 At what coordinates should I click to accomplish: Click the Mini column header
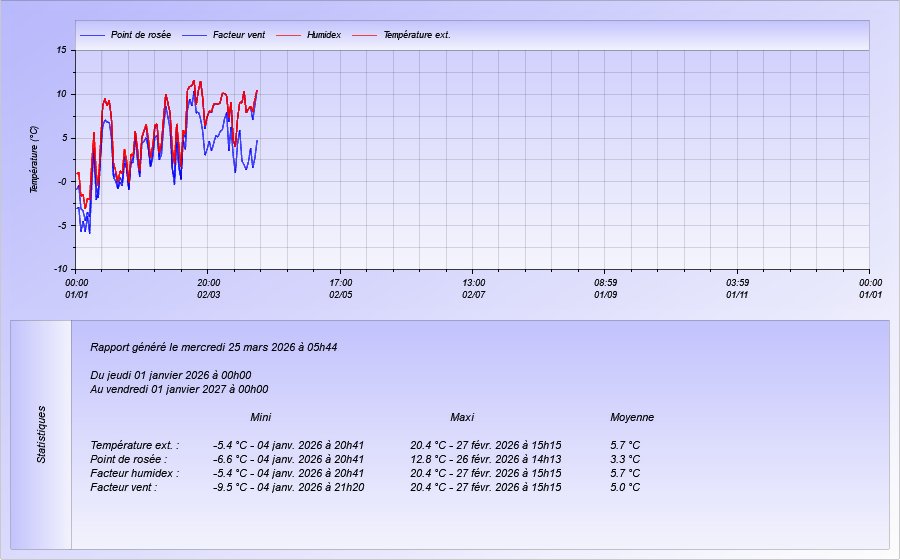261,417
